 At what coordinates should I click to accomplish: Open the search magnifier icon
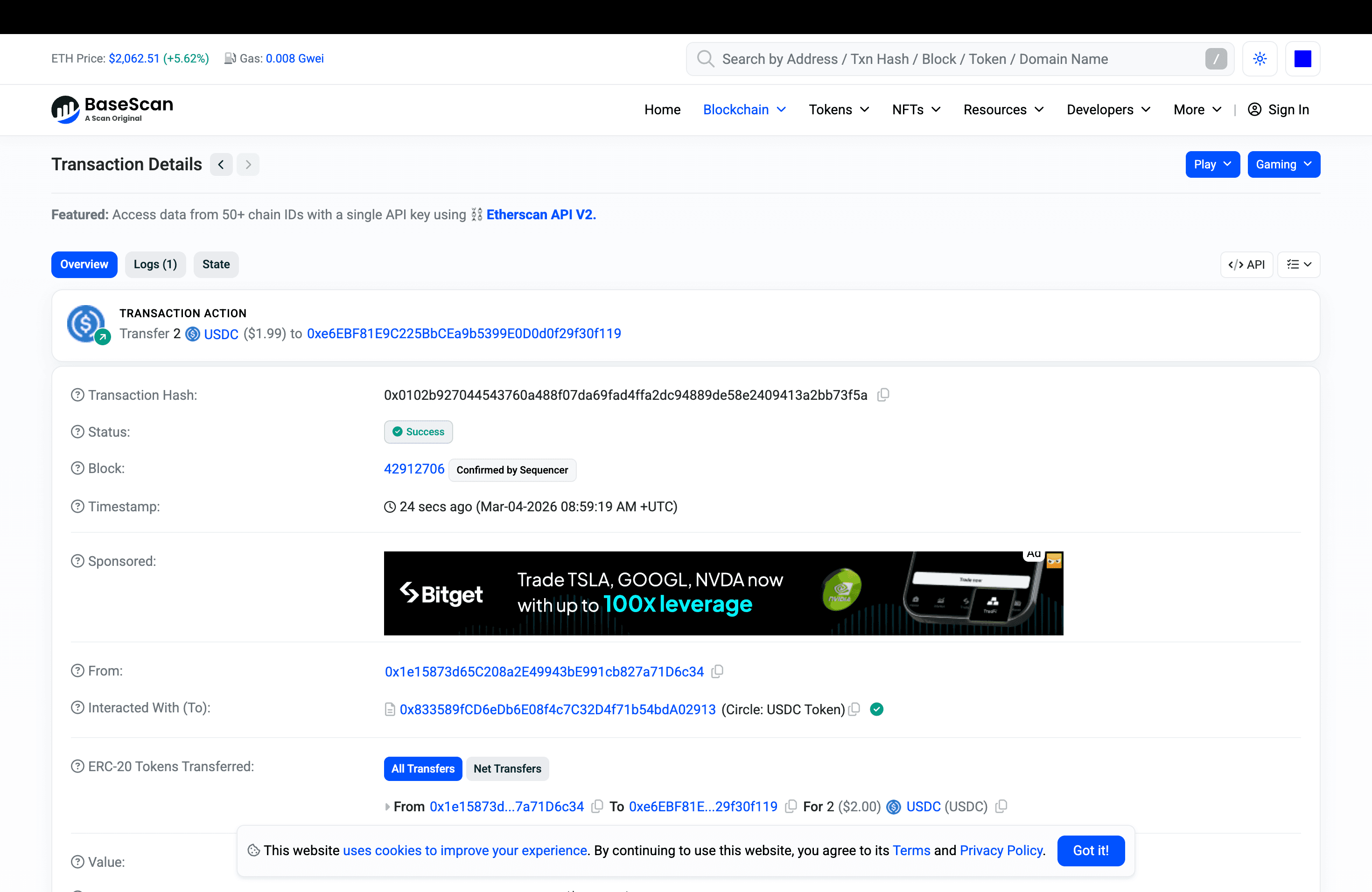pos(705,58)
